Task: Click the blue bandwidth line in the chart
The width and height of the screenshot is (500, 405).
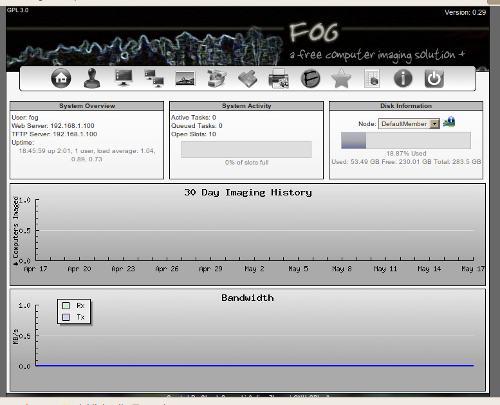Action: tap(255, 365)
